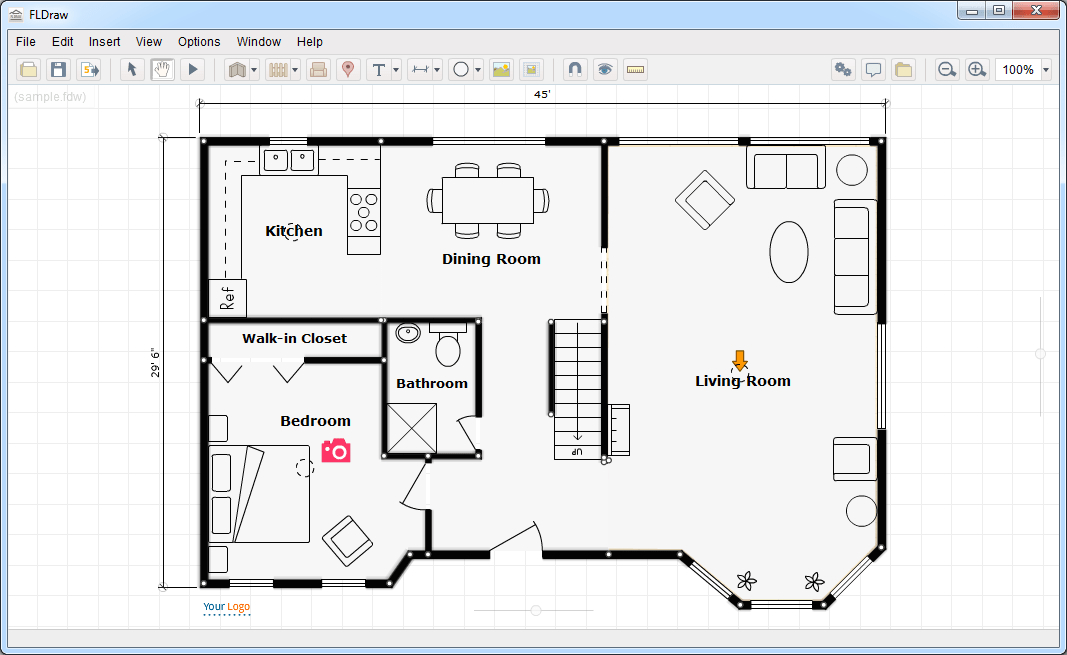Open the zoom level dropdown arrow
Screen dimensions: 1067x655
coord(1046,69)
